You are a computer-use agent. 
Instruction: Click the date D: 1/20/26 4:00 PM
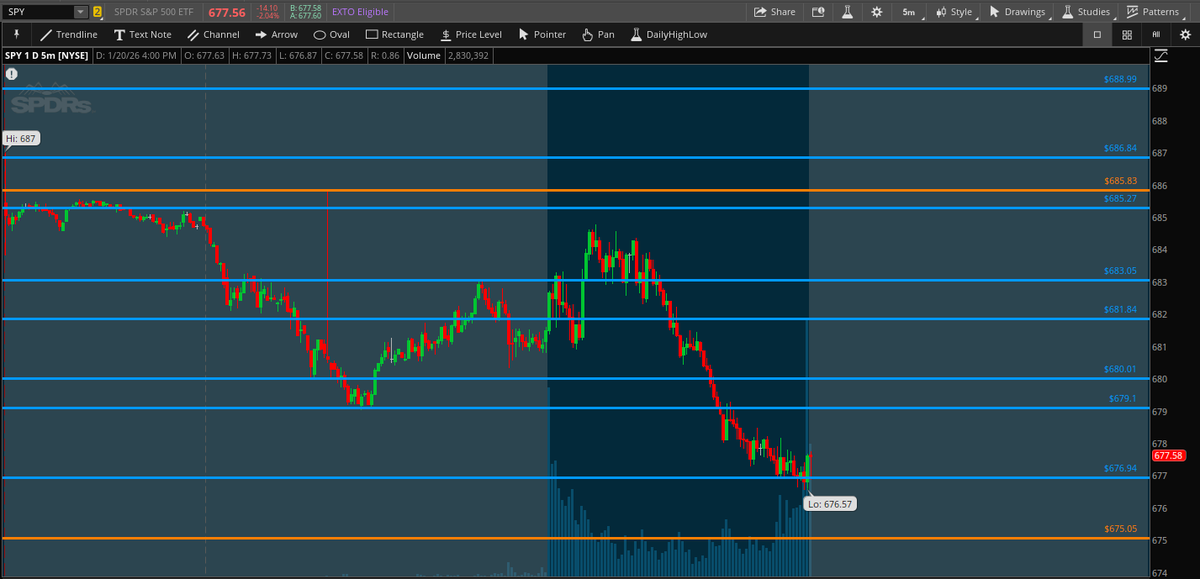(x=135, y=56)
